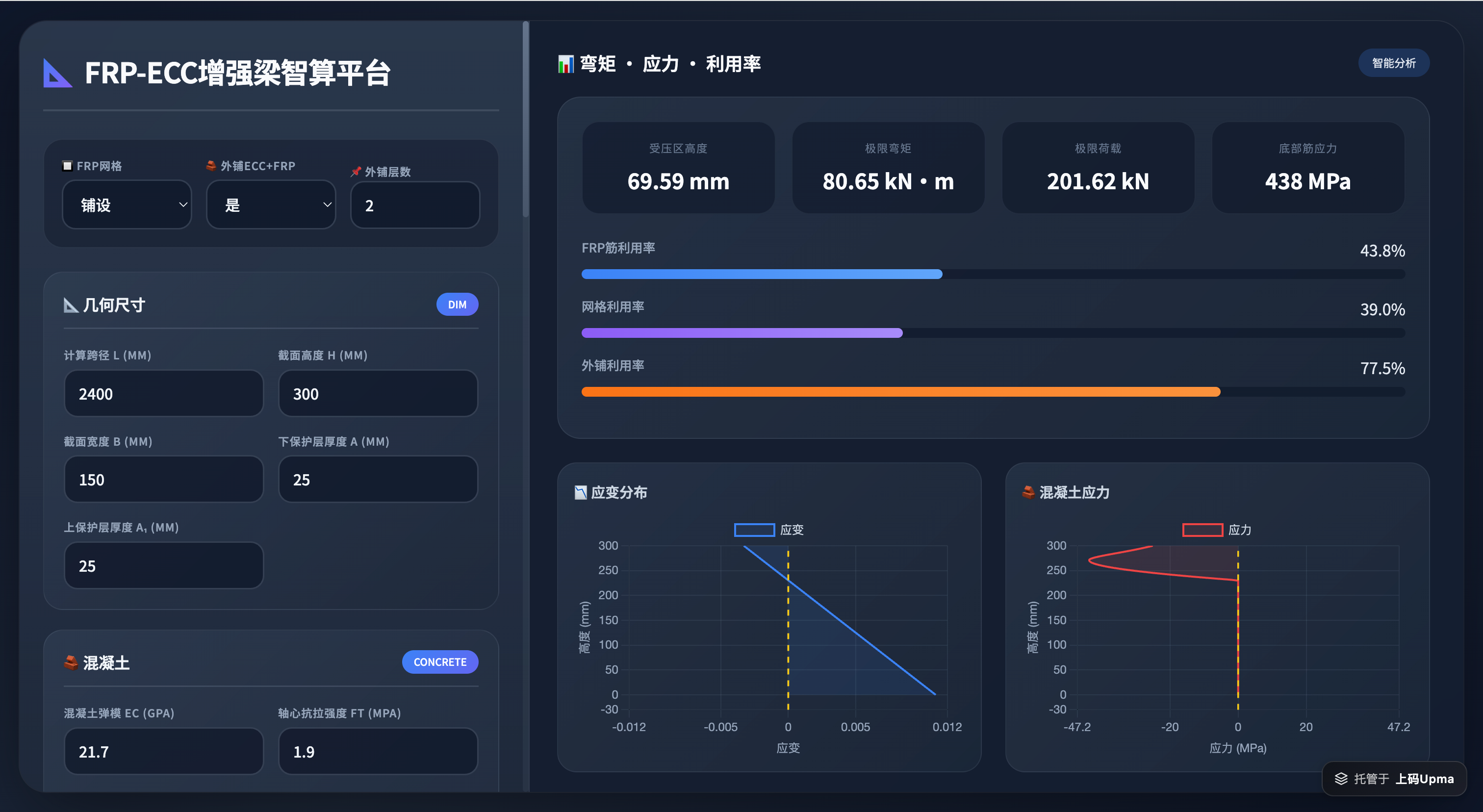Click the DIM tag on 几何尺寸 panel
The width and height of the screenshot is (1483, 812).
coord(457,304)
